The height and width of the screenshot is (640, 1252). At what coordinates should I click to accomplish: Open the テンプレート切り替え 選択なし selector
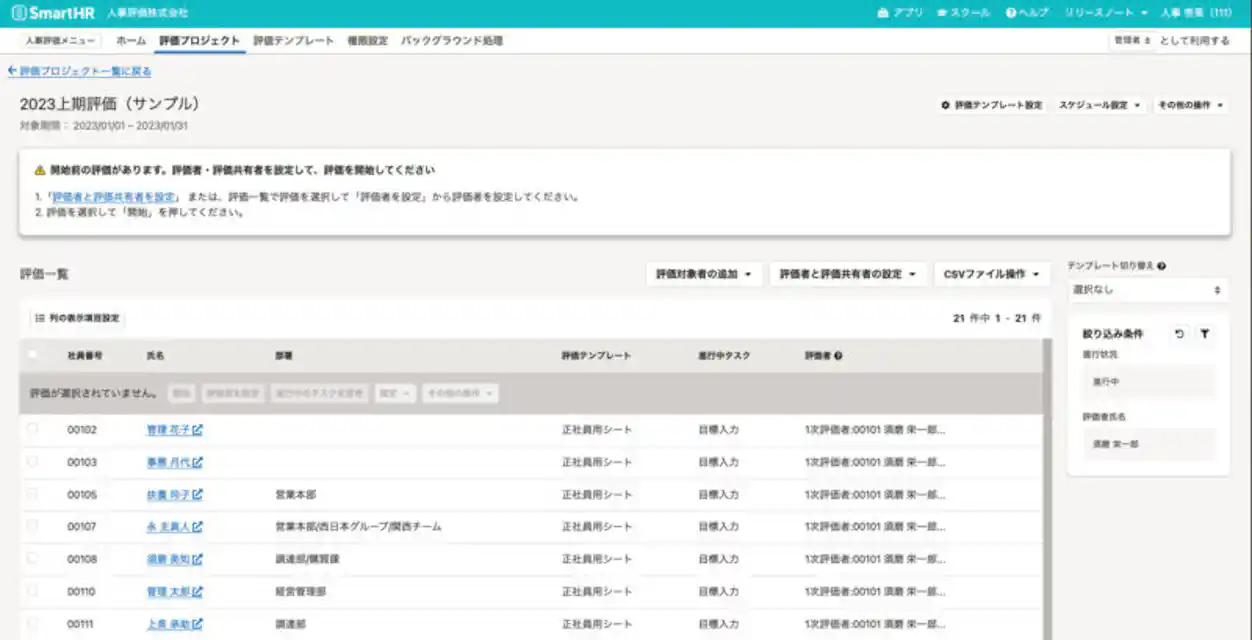tap(1148, 290)
